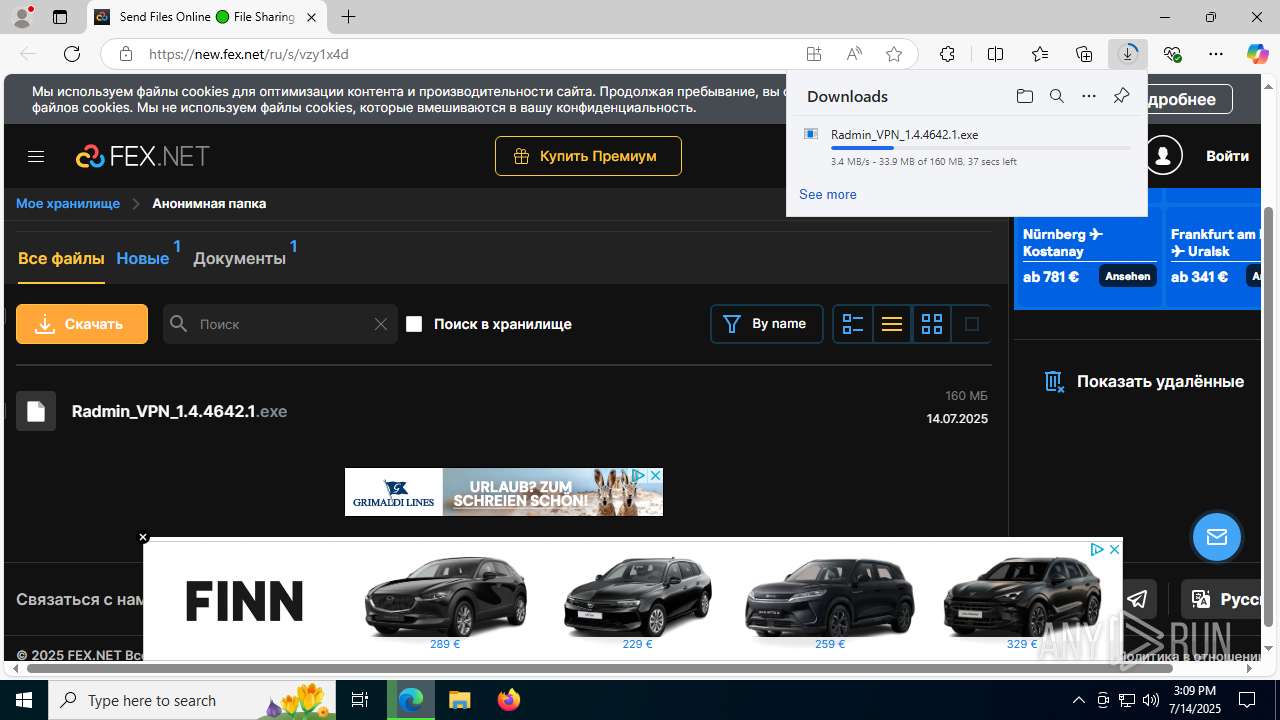1280x720 pixels.
Task: Close the Grimaldi Lines ad
Action: point(655,476)
